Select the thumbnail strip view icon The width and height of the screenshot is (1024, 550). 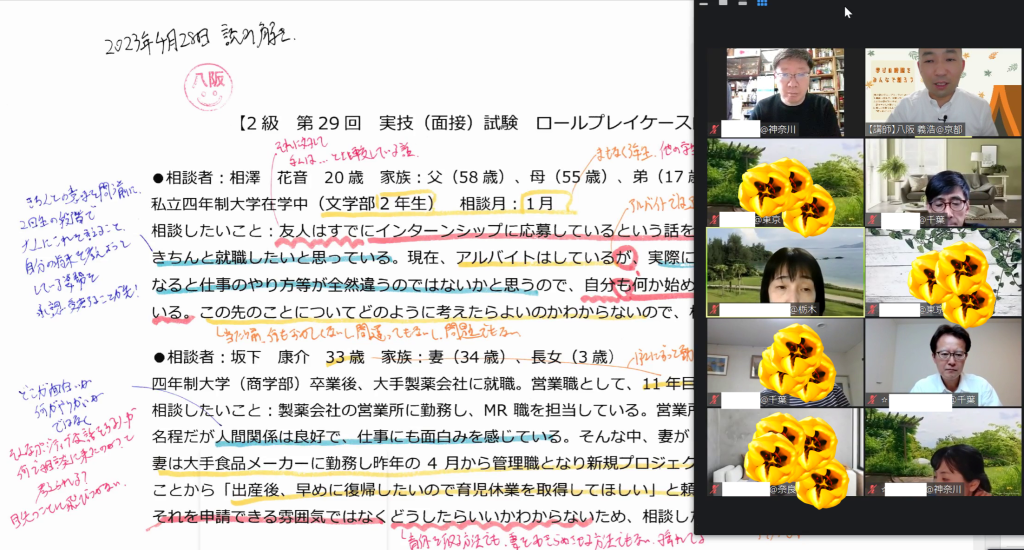coord(743,4)
